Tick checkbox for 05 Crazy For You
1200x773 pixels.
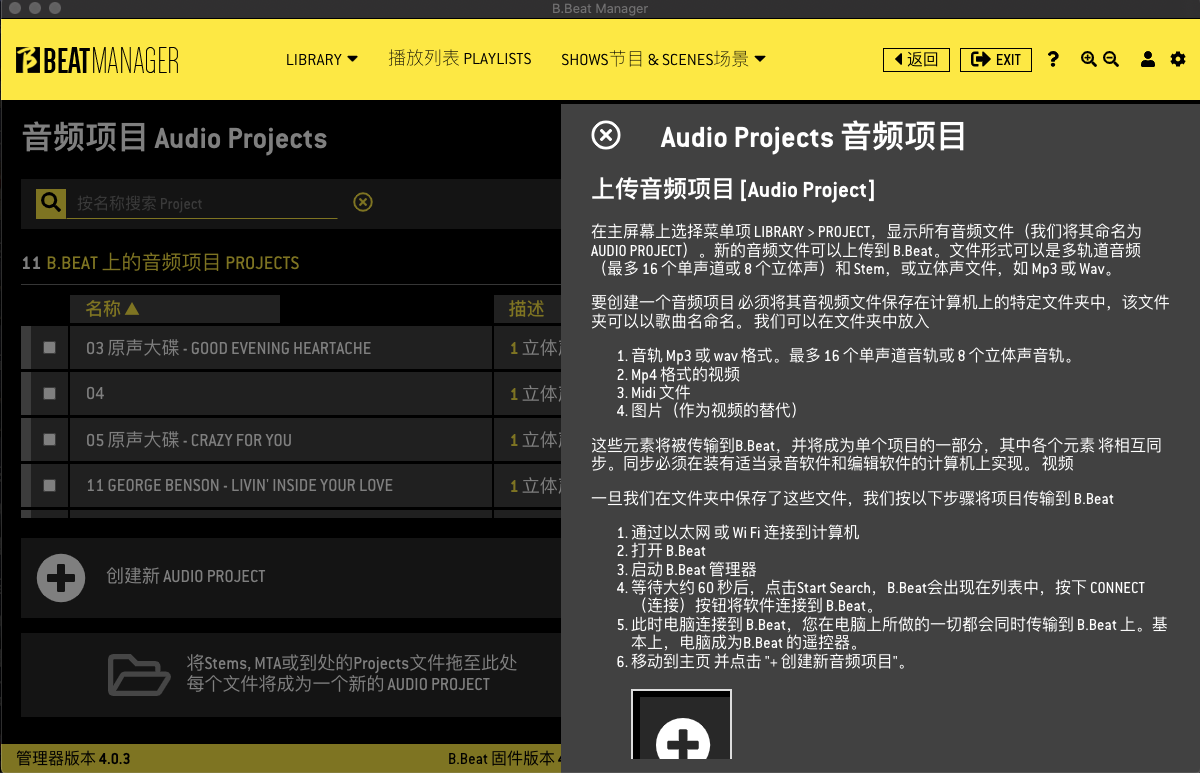tap(50, 440)
